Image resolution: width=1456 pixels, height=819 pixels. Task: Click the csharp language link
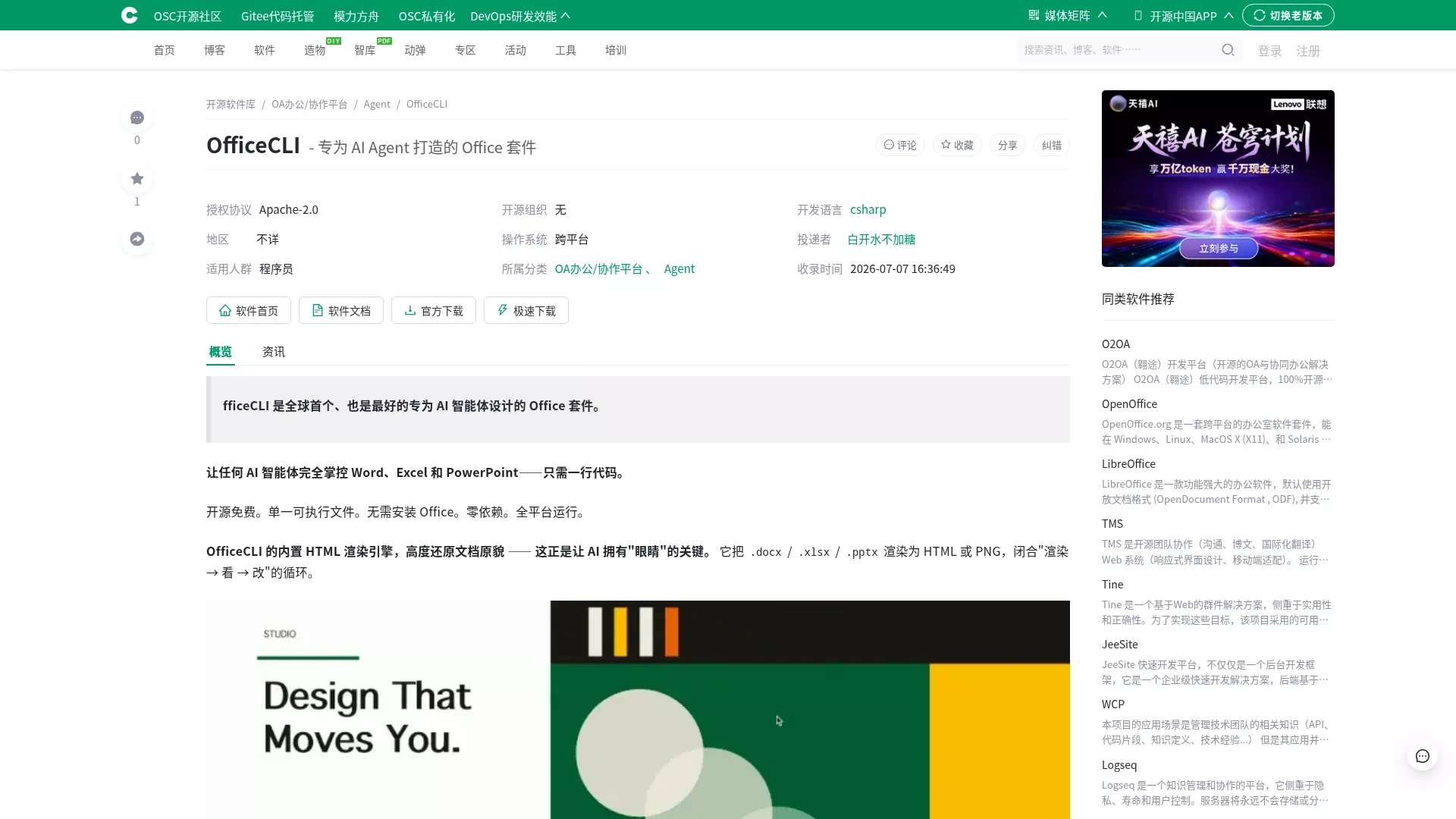(868, 209)
